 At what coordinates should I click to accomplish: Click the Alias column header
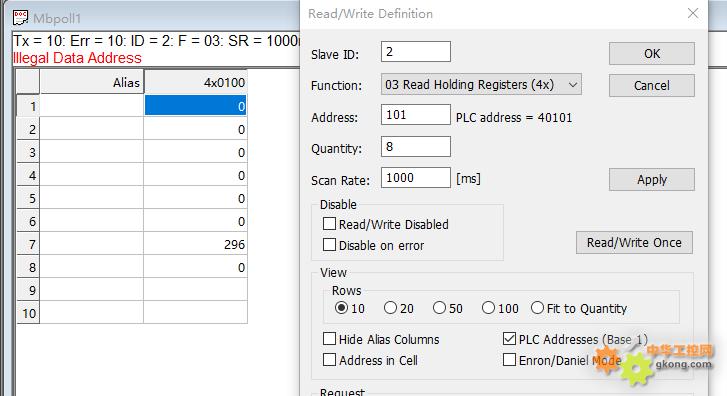point(92,83)
